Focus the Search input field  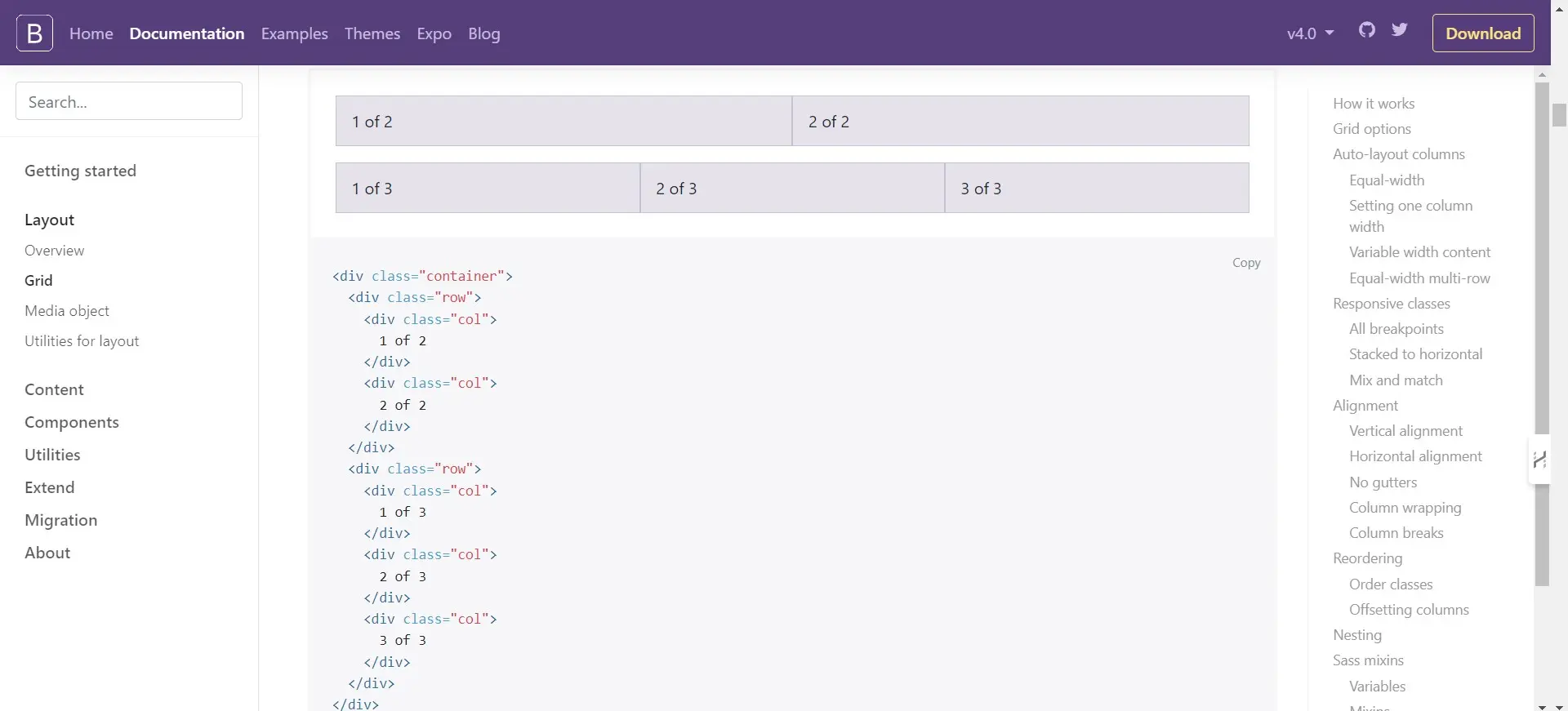pos(129,101)
